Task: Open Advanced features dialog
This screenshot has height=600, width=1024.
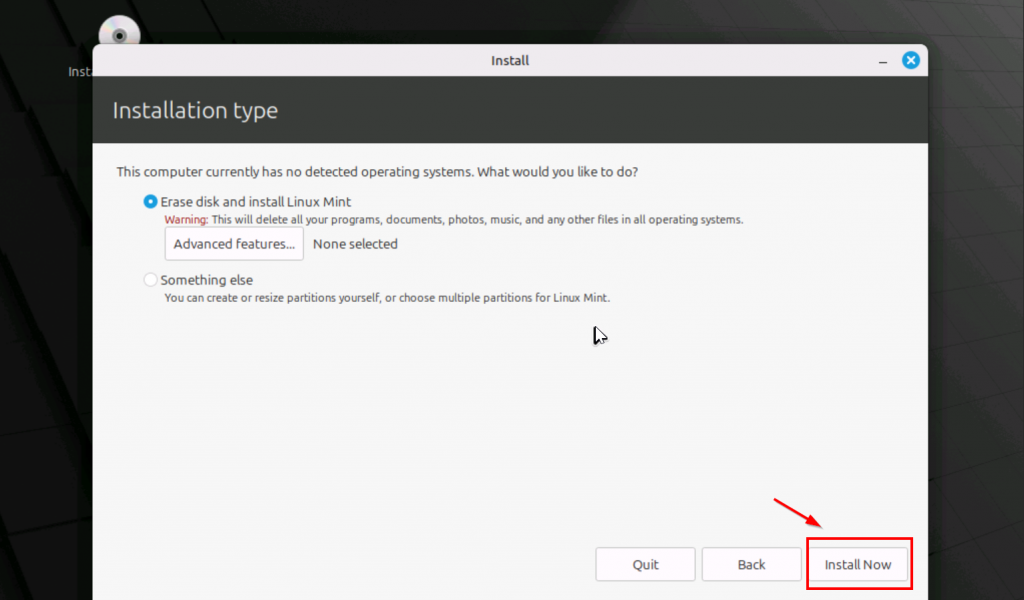Action: [234, 244]
